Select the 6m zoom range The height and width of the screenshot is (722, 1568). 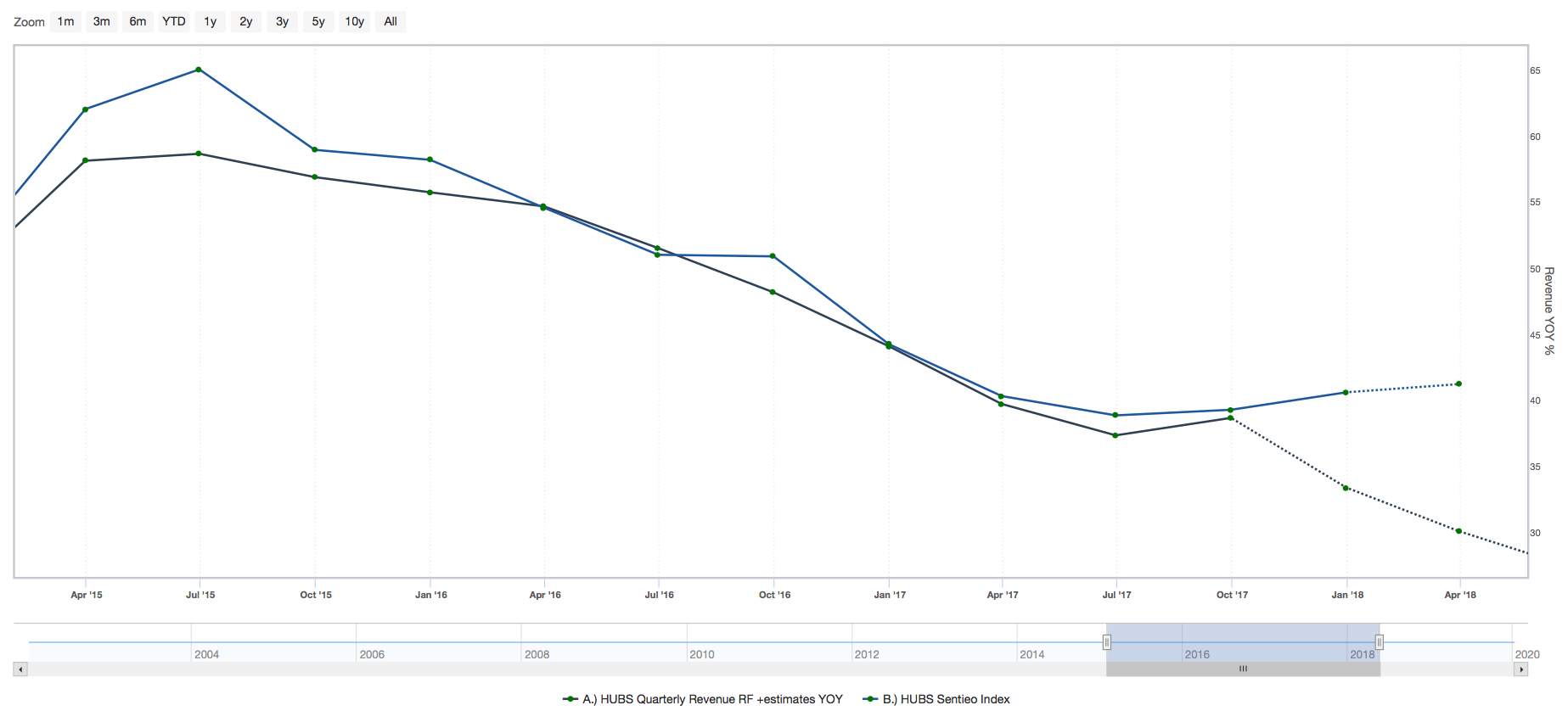coord(138,21)
